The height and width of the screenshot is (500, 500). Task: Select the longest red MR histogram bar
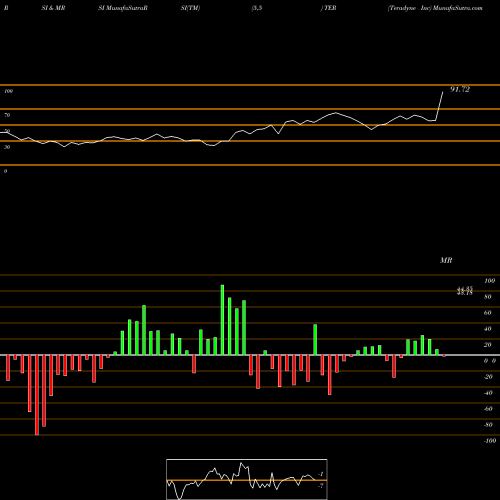(37, 395)
